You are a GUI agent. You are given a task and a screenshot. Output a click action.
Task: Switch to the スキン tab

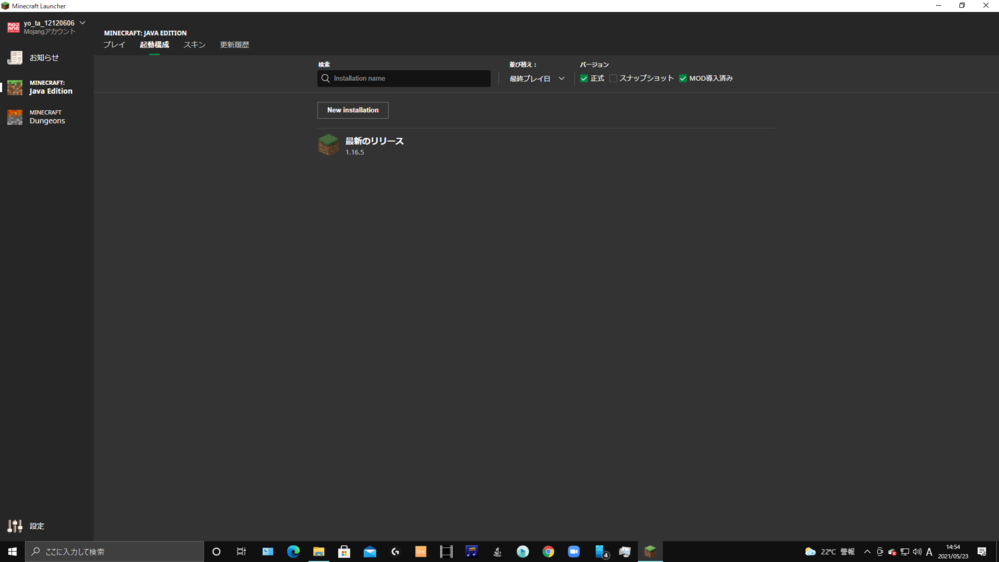tap(194, 45)
